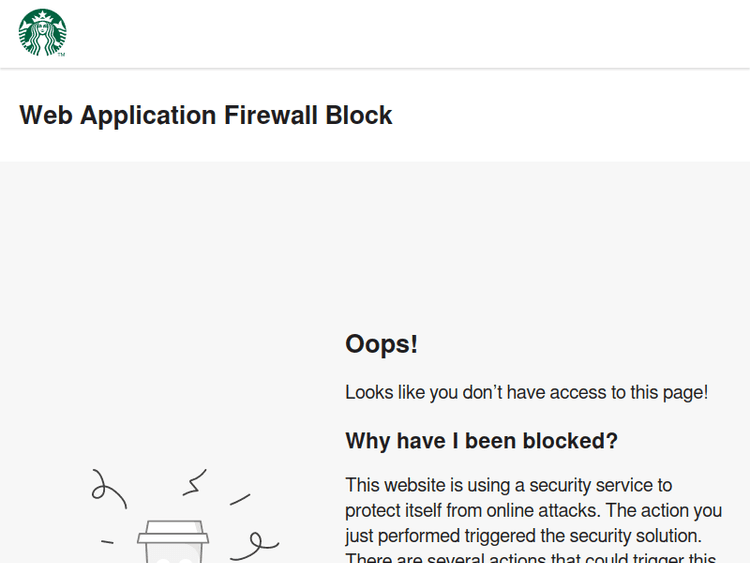Image resolution: width=750 pixels, height=563 pixels.
Task: Click the "This website is using a security" line
Action: (x=508, y=485)
